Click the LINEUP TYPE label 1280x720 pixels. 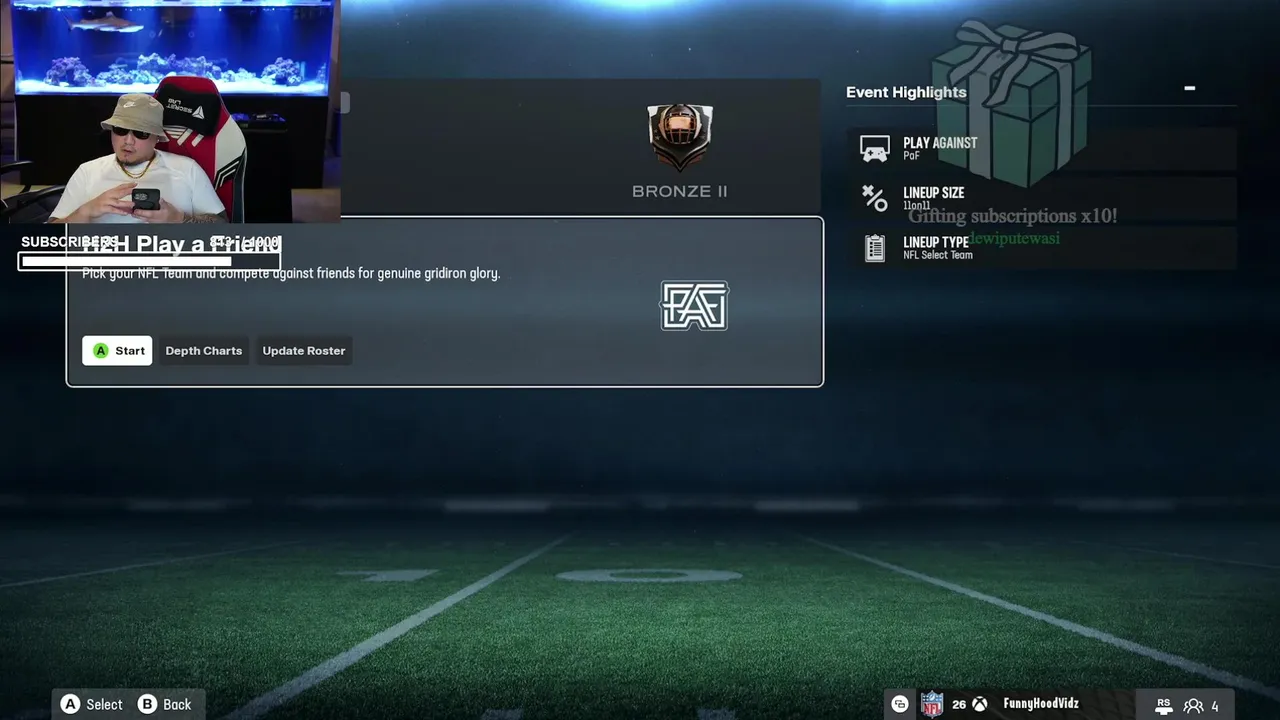pos(936,242)
